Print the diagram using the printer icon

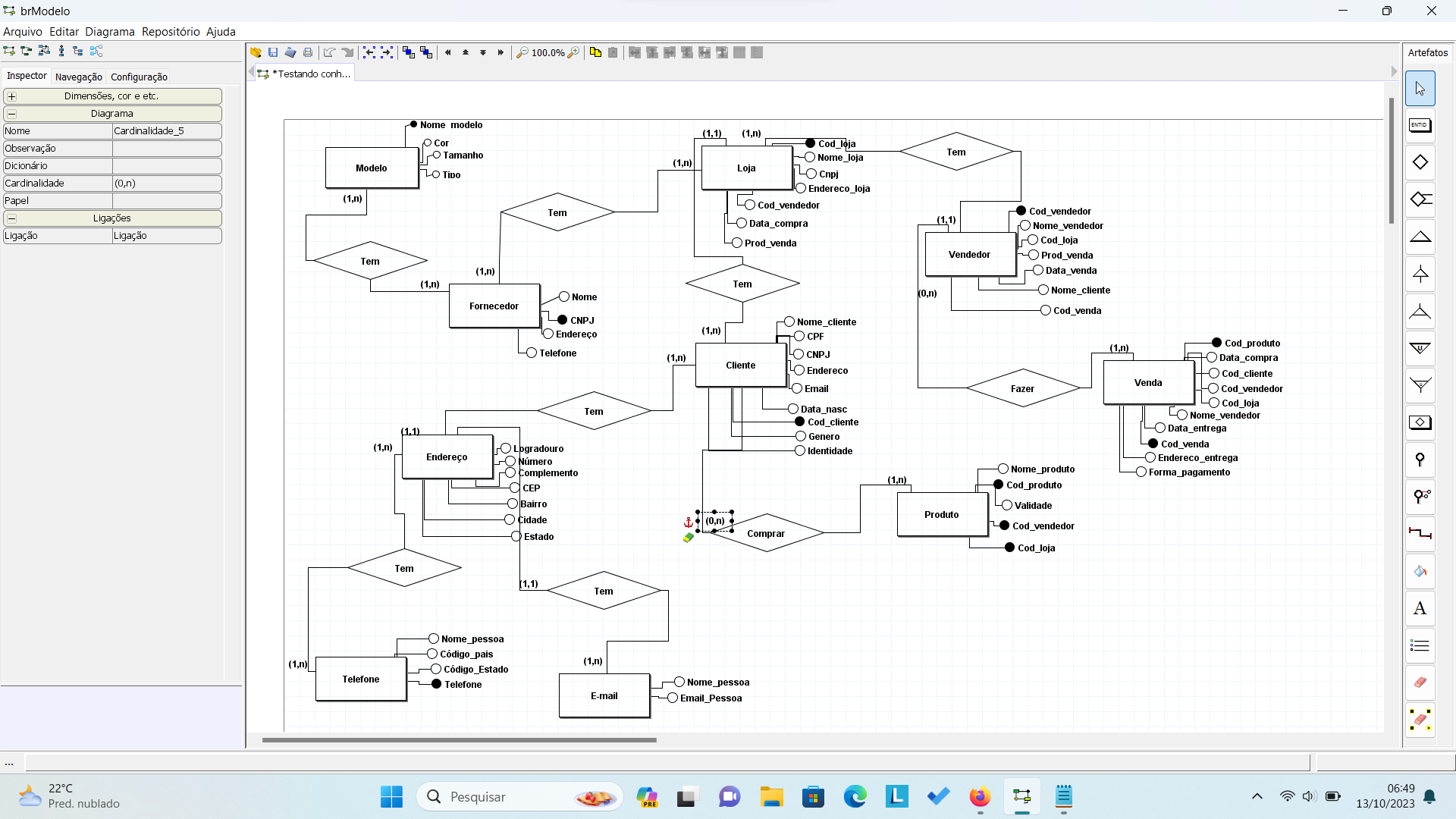(x=308, y=52)
